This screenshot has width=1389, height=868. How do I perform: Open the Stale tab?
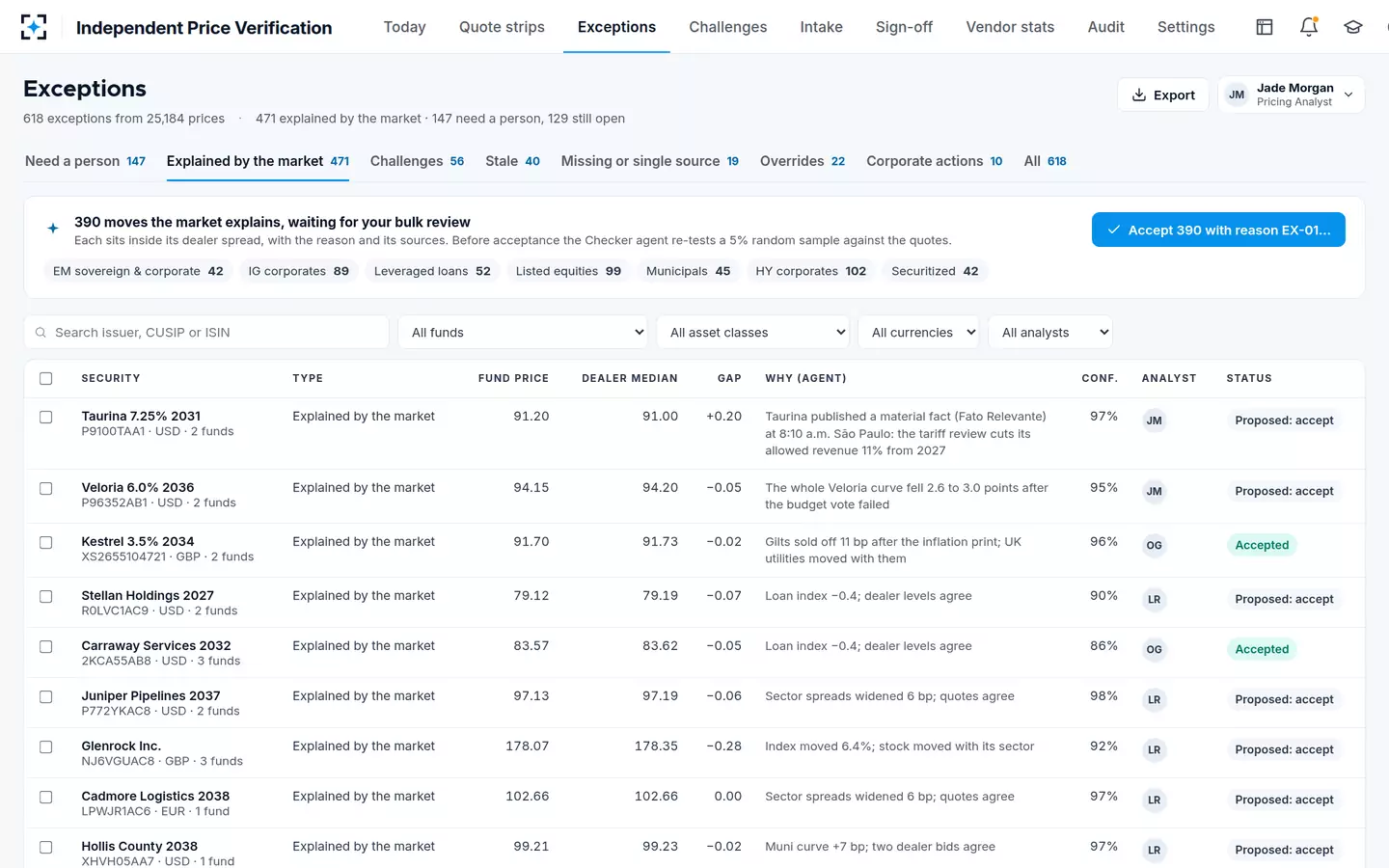coord(512,161)
